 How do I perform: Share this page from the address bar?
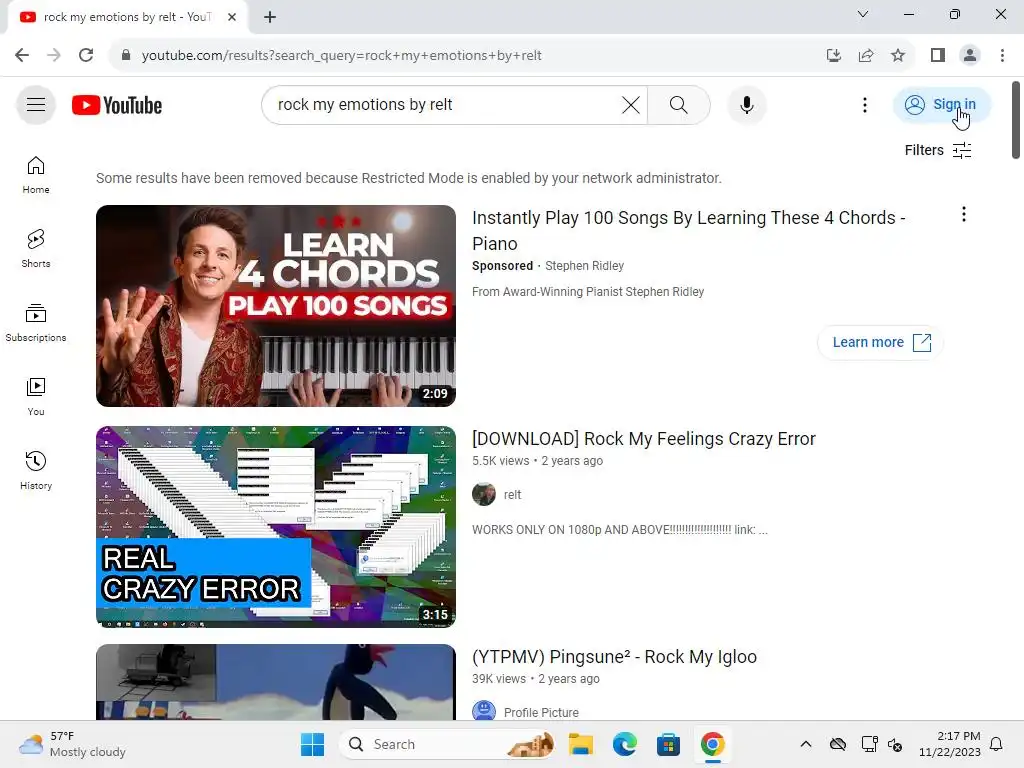866,56
